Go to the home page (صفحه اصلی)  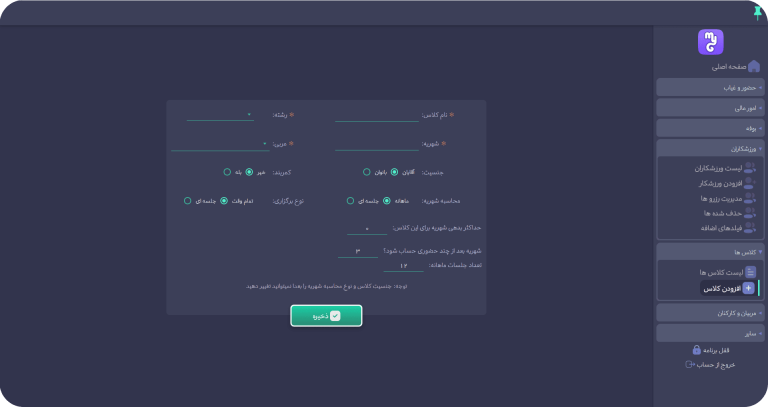pyautogui.click(x=736, y=66)
